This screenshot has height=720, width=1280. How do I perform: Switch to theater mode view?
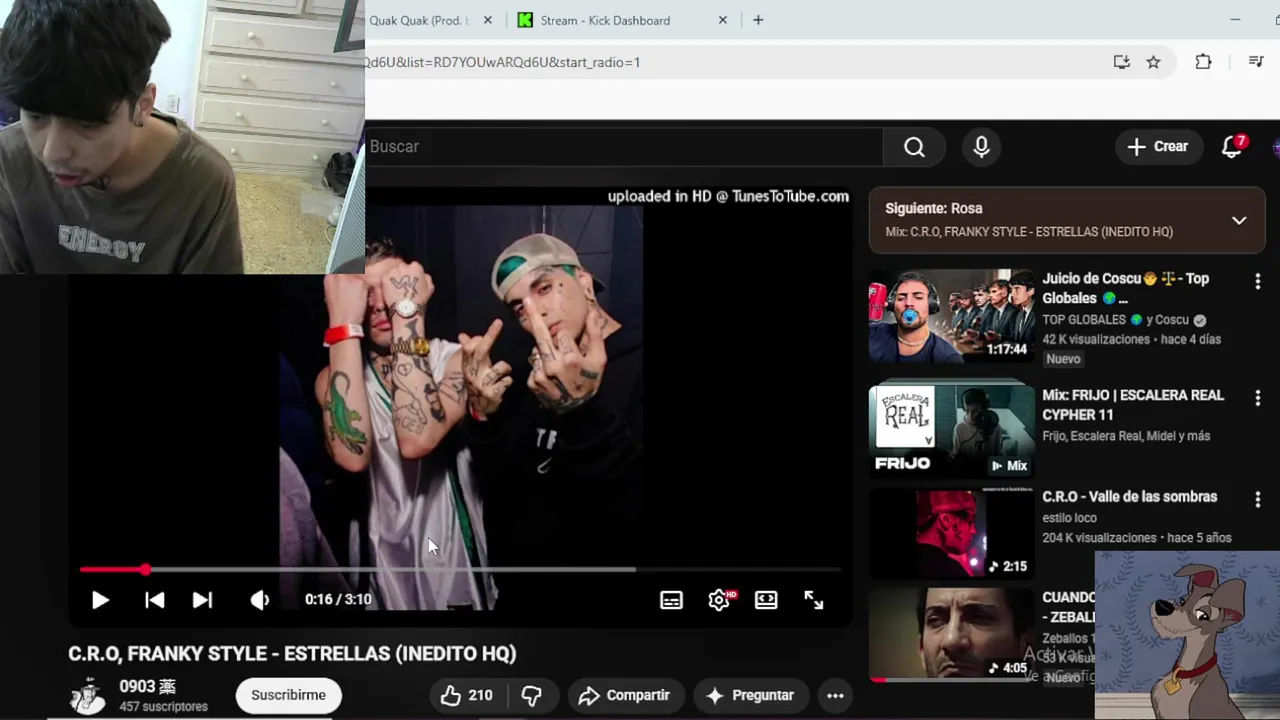766,600
